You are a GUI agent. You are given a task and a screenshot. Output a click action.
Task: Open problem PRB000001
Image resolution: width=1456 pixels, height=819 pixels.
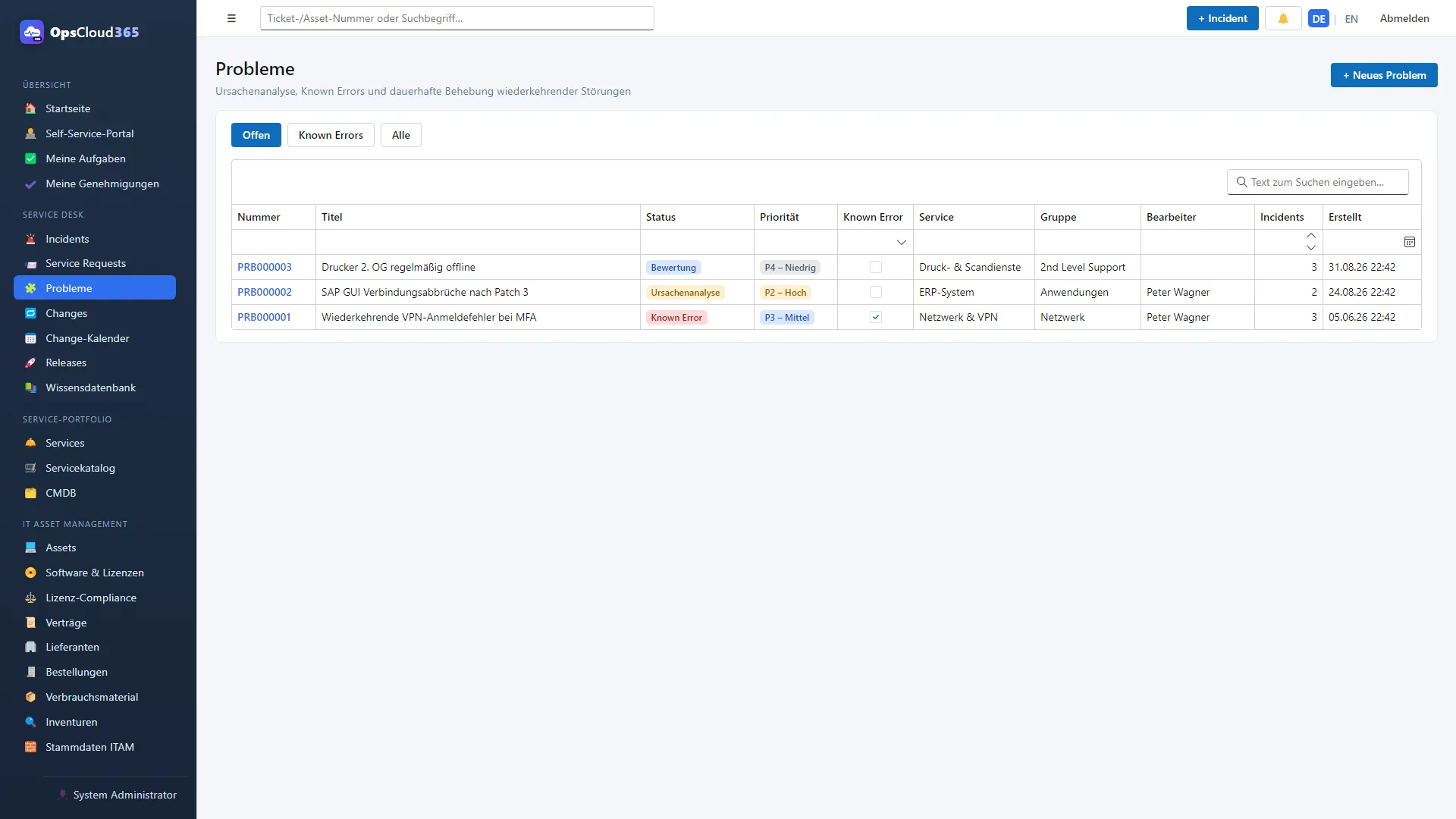[264, 317]
